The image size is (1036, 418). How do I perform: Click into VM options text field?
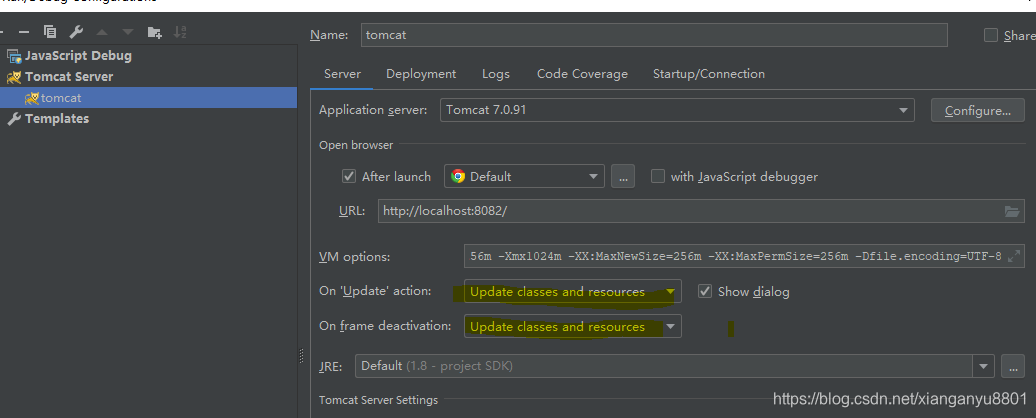(744, 256)
